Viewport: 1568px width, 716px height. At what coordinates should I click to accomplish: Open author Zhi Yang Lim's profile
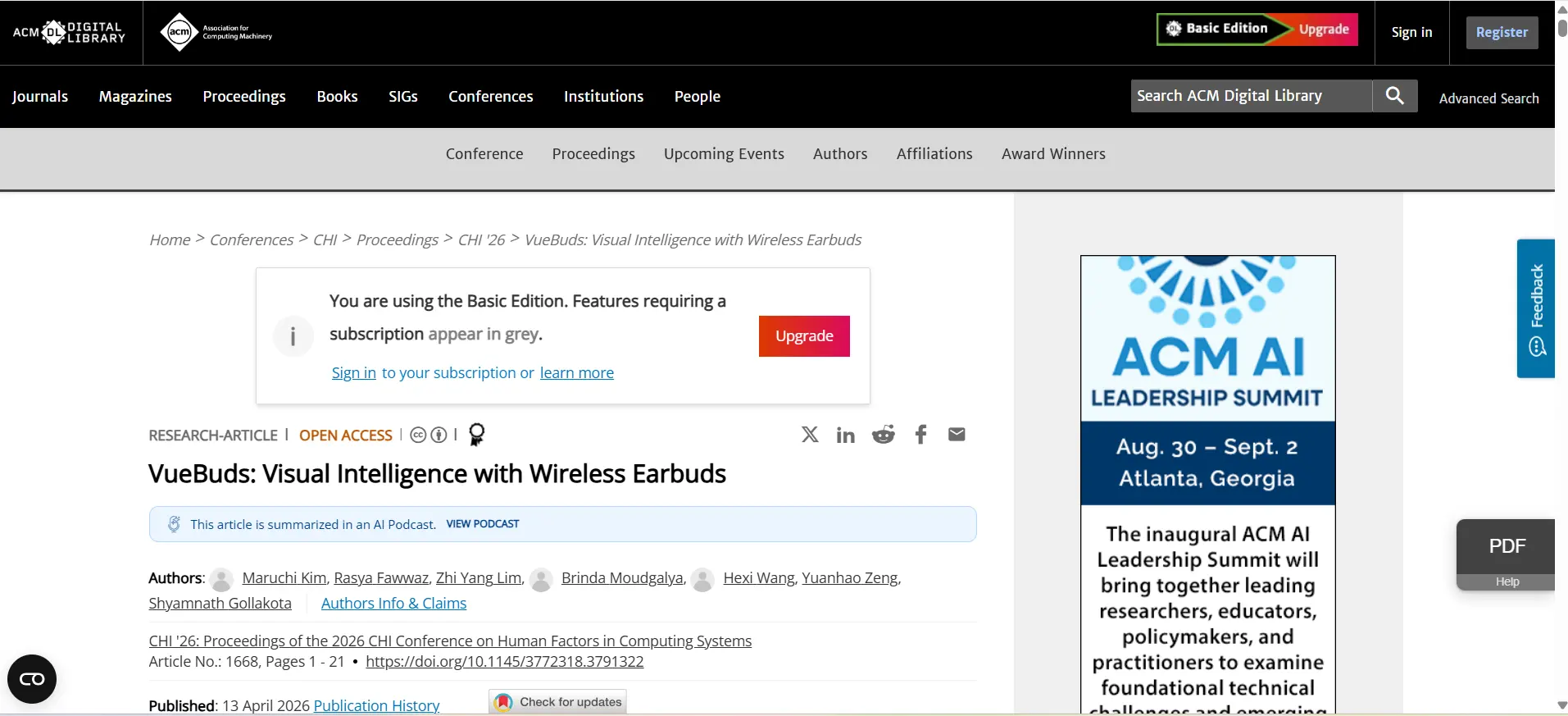point(479,578)
